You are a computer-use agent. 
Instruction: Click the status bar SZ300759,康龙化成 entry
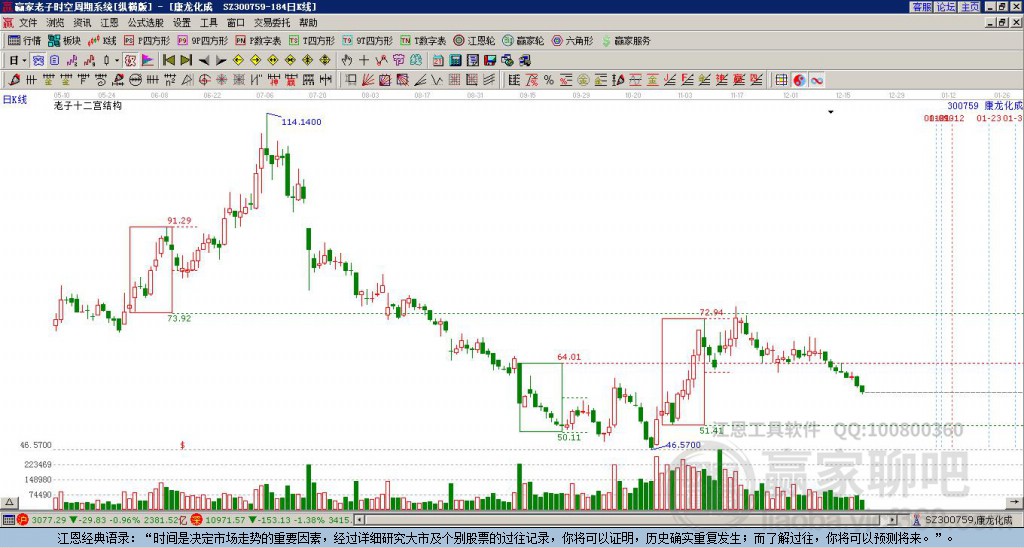pos(968,520)
